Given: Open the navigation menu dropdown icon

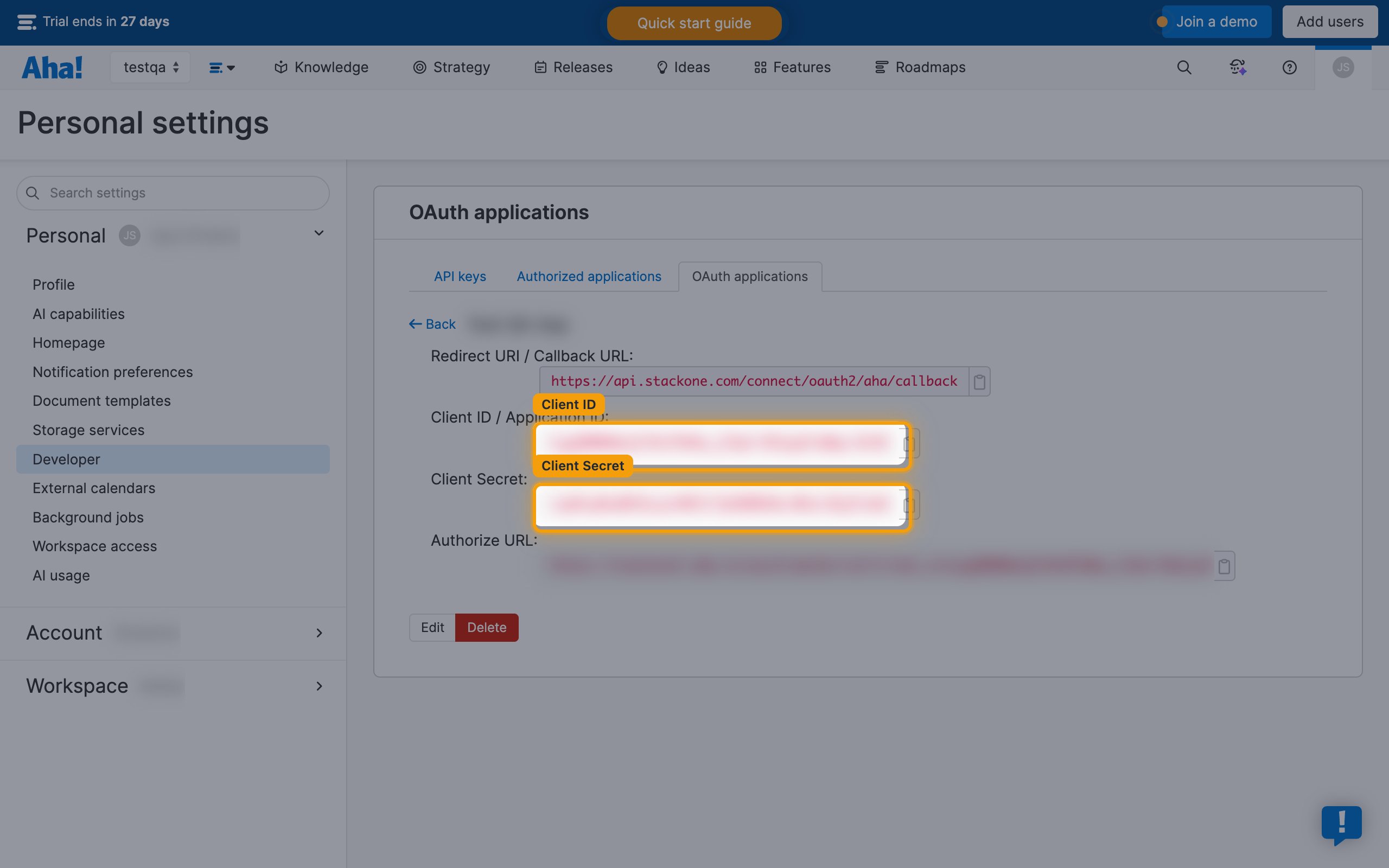Looking at the screenshot, I should [221, 68].
